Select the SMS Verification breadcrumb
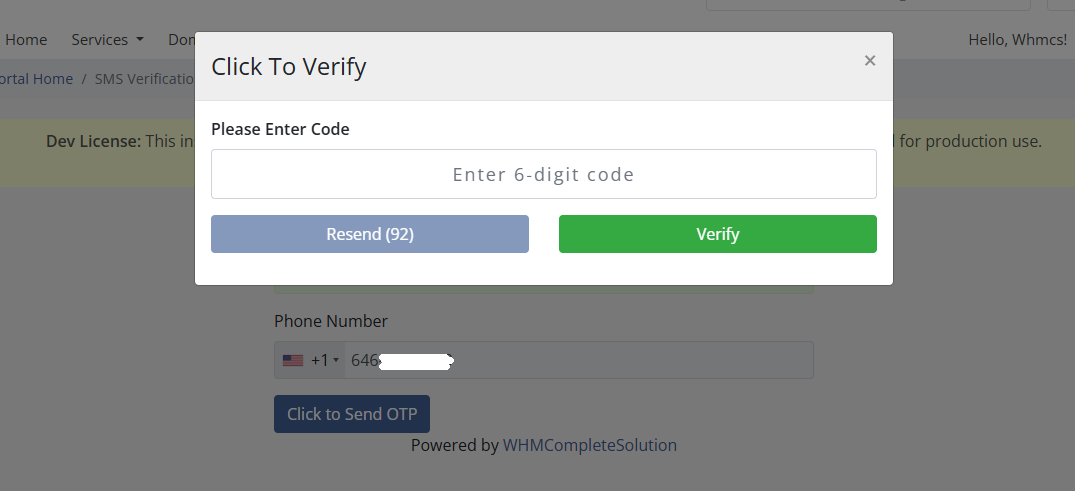This screenshot has height=491, width=1075. pyautogui.click(x=145, y=79)
